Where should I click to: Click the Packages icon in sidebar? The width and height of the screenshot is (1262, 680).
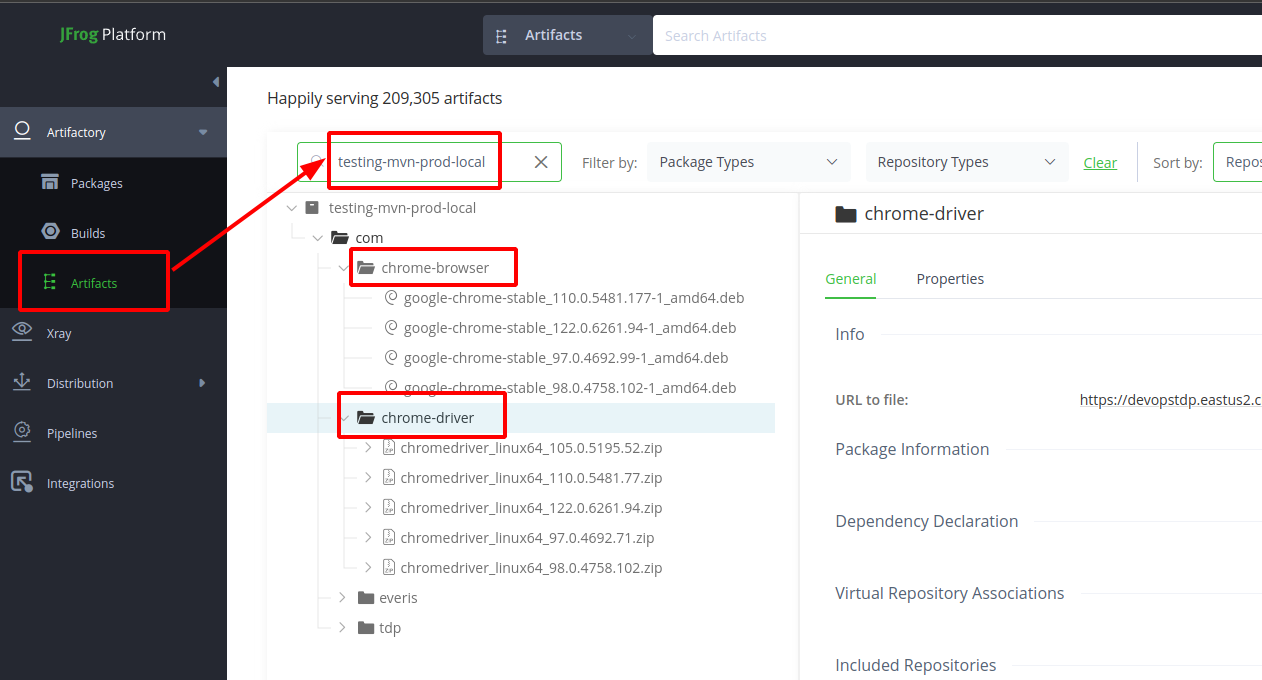[50, 182]
